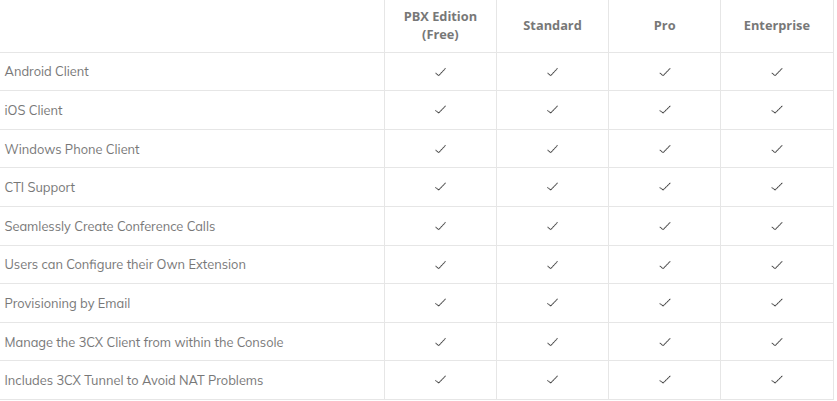The image size is (837, 401).
Task: Select the Pro column header
Action: (664, 26)
